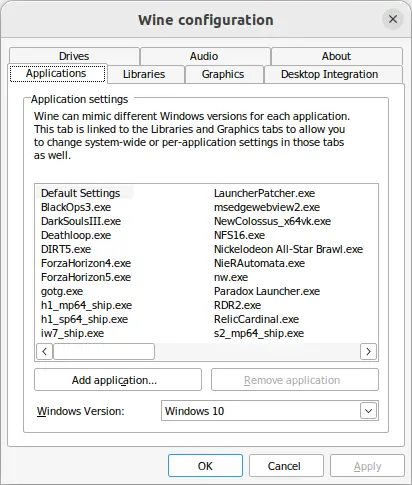The height and width of the screenshot is (485, 412).
Task: Click the horizontal scrollbar thumb in the application list
Action: point(104,351)
